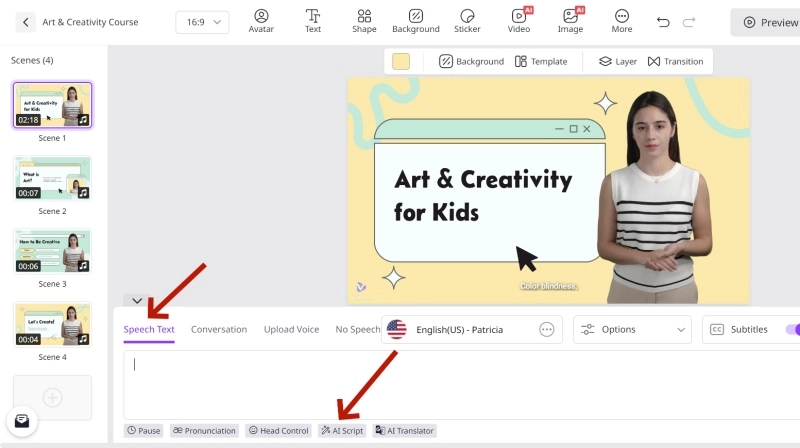Open the More tools menu
The image size is (800, 448).
pyautogui.click(x=622, y=21)
